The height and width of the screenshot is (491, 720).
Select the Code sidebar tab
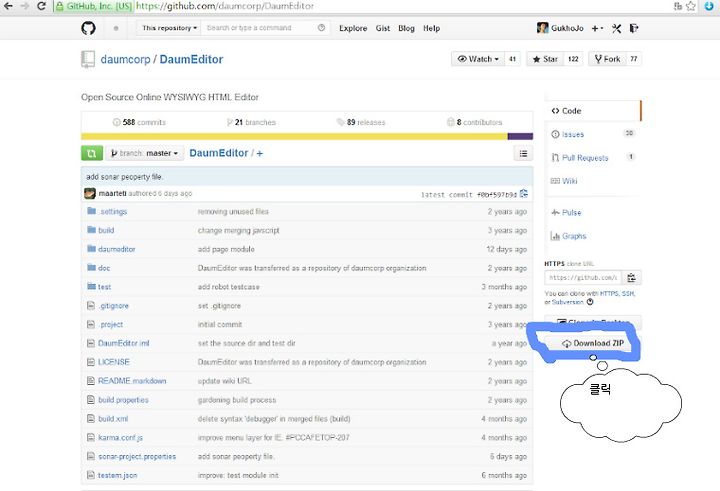click(592, 111)
